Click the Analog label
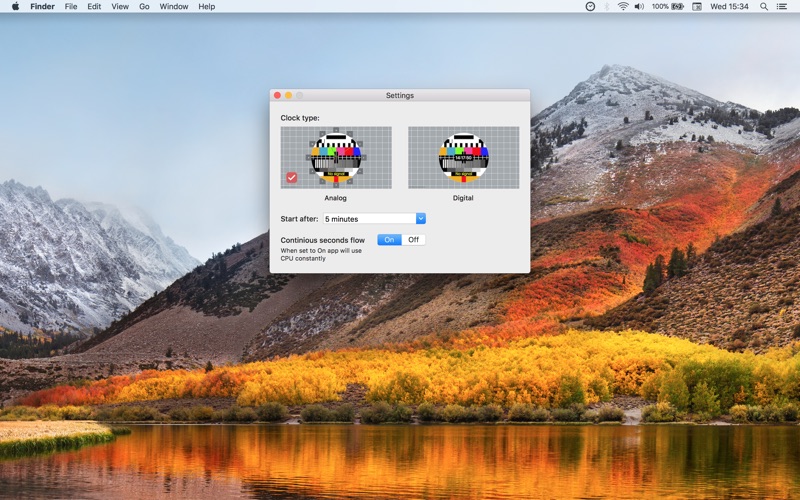 point(335,198)
